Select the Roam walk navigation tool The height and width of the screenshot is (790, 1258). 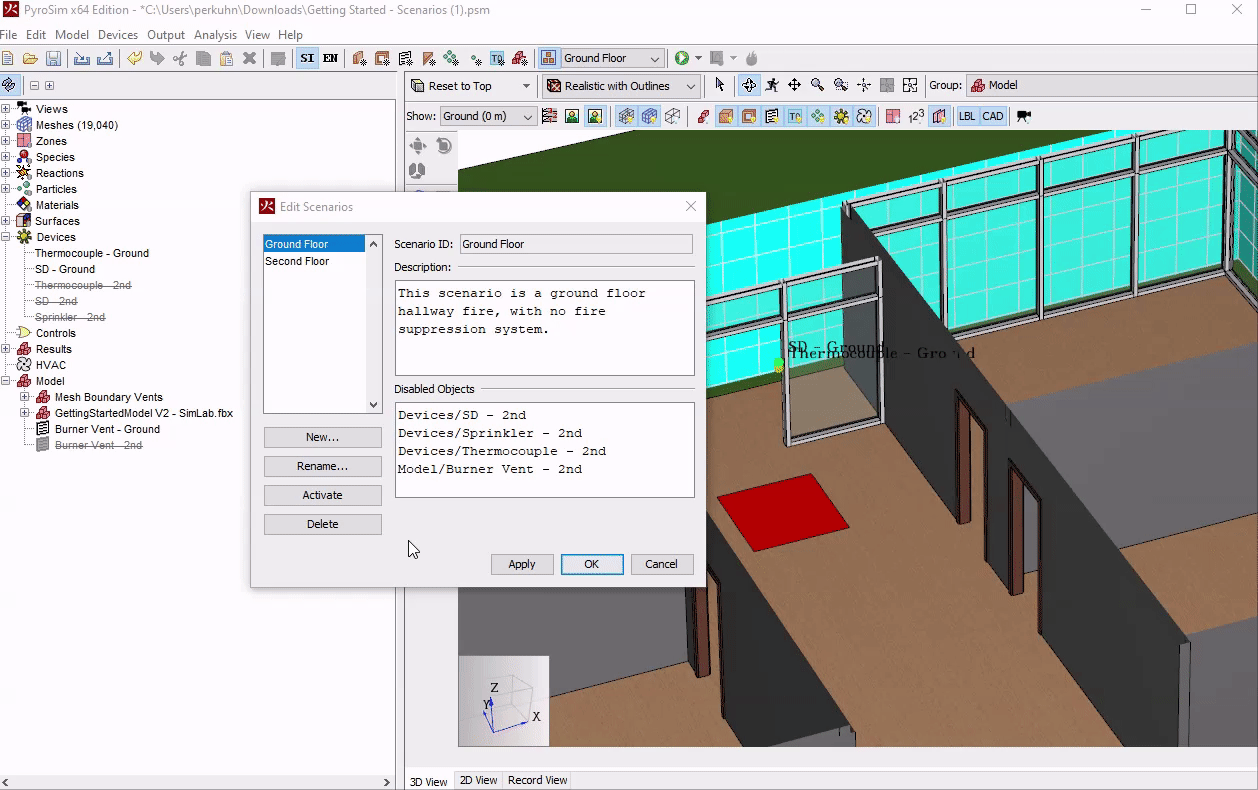pyautogui.click(x=771, y=86)
